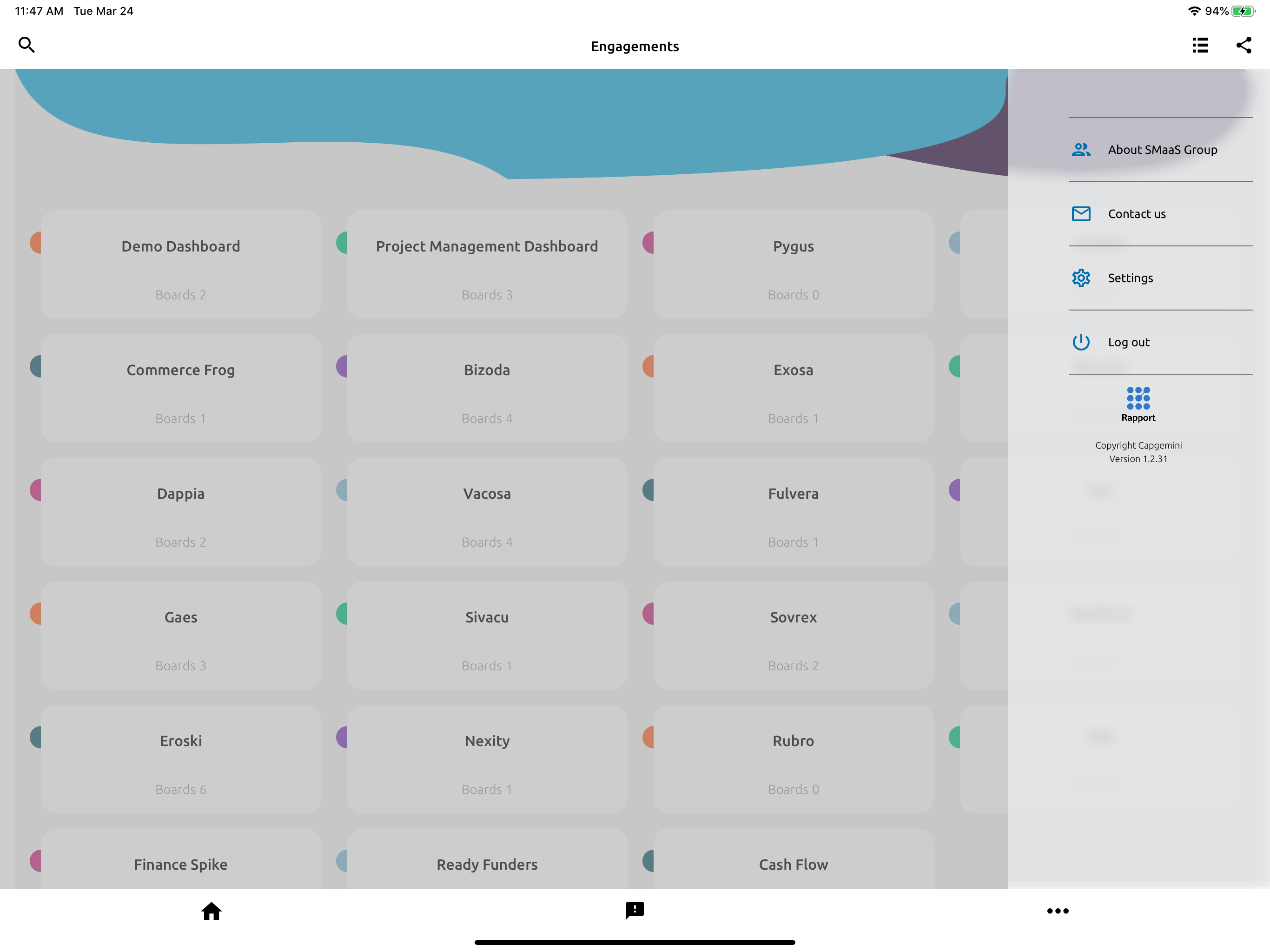This screenshot has height=952, width=1270.
Task: Tap the three-dot More icon
Action: tap(1058, 911)
